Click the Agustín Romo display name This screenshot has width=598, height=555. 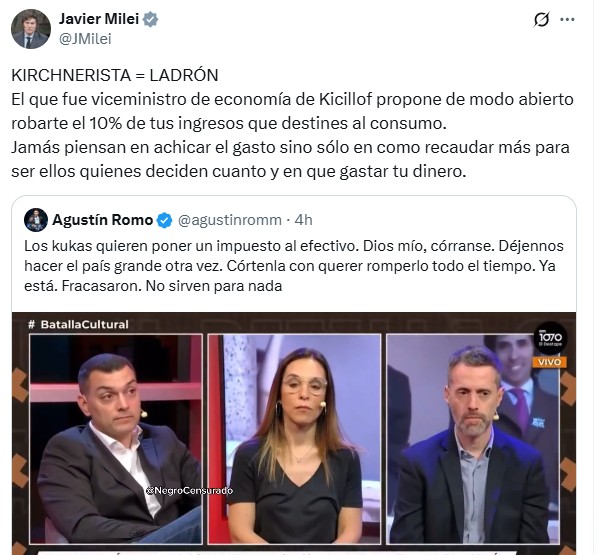point(103,220)
